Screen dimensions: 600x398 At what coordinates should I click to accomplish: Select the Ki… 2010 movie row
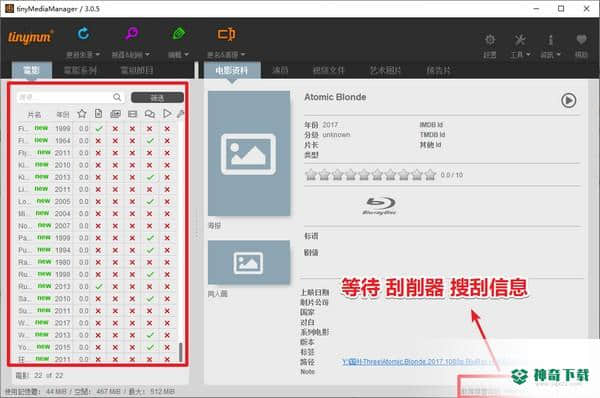pos(96,165)
